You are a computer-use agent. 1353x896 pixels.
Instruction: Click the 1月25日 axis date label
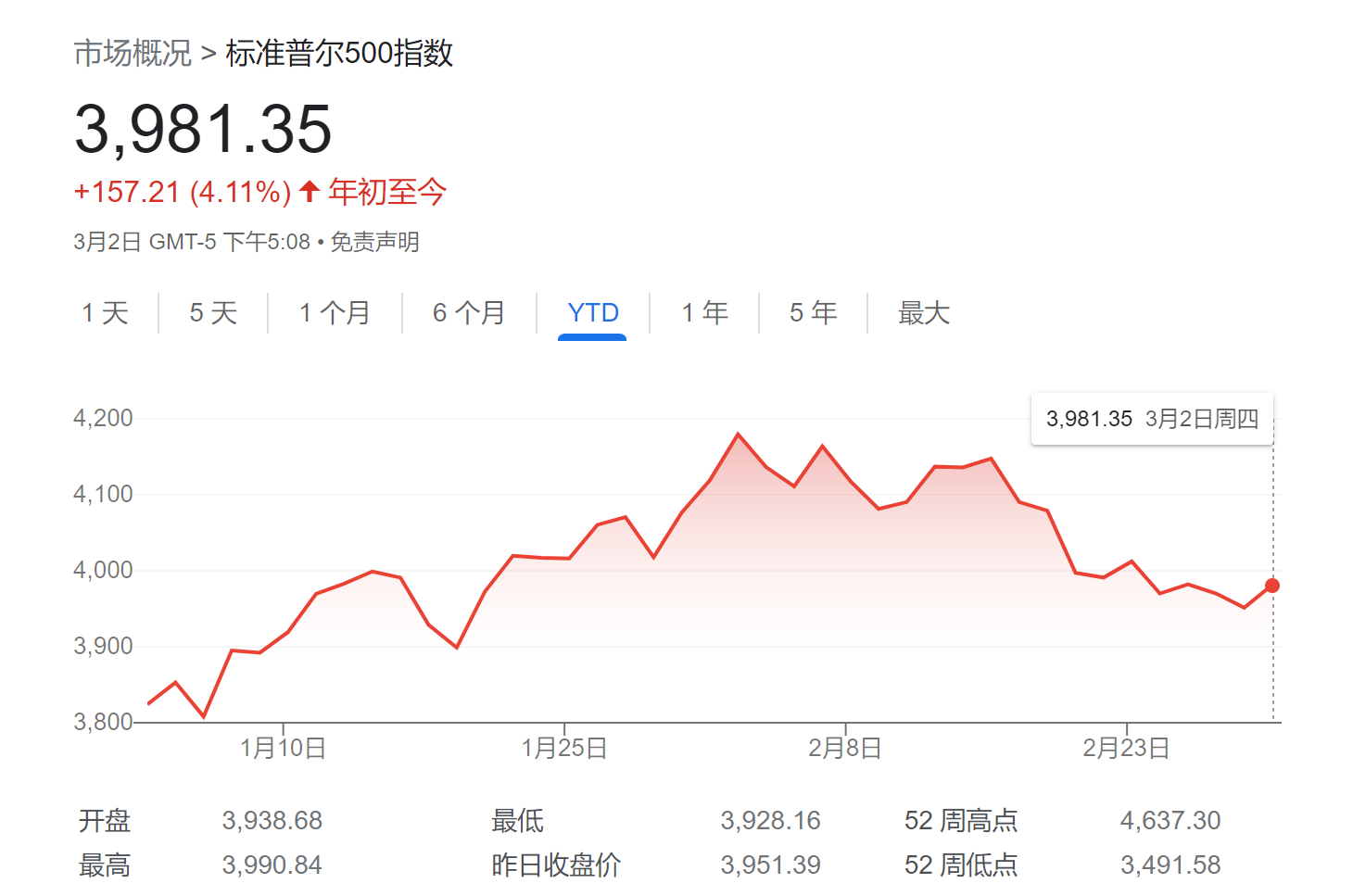[x=564, y=748]
